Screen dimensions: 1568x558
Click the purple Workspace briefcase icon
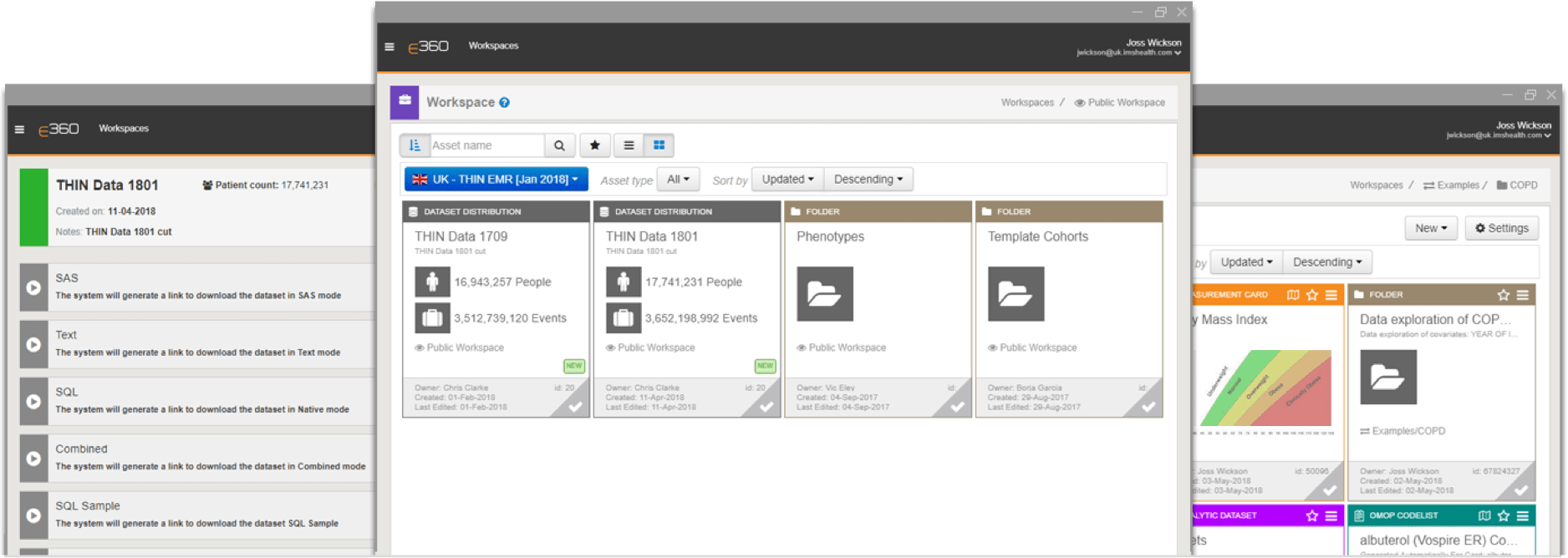[x=405, y=102]
